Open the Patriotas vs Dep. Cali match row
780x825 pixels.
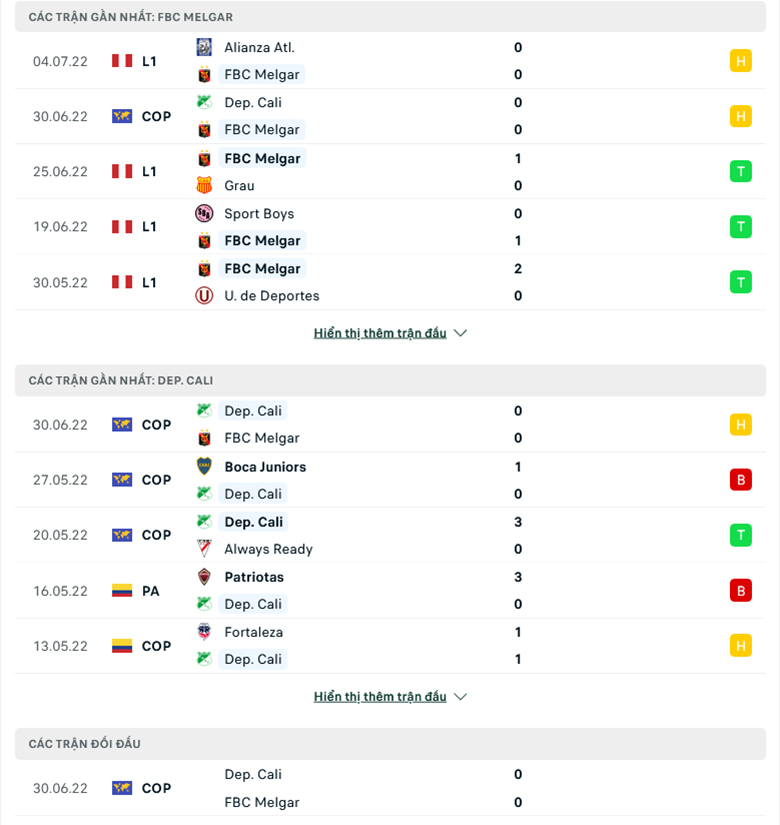pyautogui.click(x=390, y=590)
